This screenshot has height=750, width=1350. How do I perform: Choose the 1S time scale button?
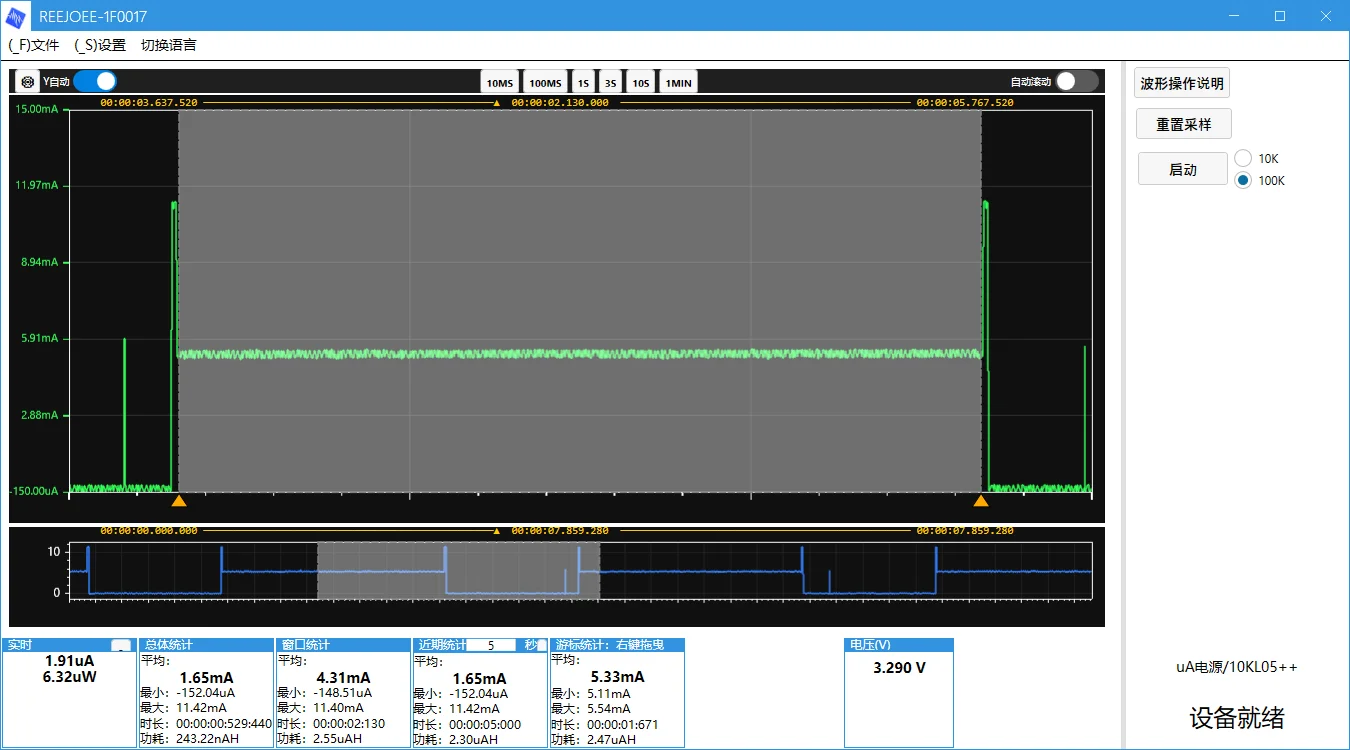pyautogui.click(x=583, y=83)
